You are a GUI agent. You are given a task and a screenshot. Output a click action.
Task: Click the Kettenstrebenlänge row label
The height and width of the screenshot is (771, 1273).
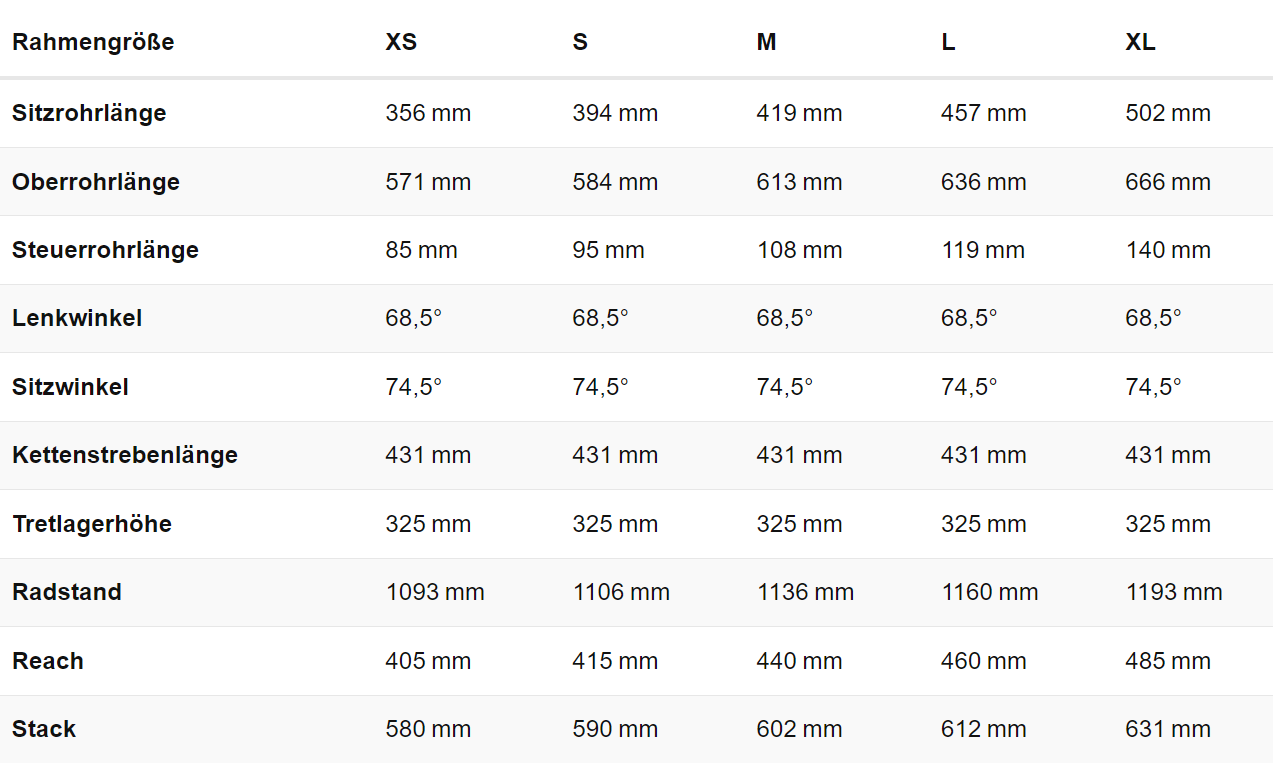click(125, 455)
